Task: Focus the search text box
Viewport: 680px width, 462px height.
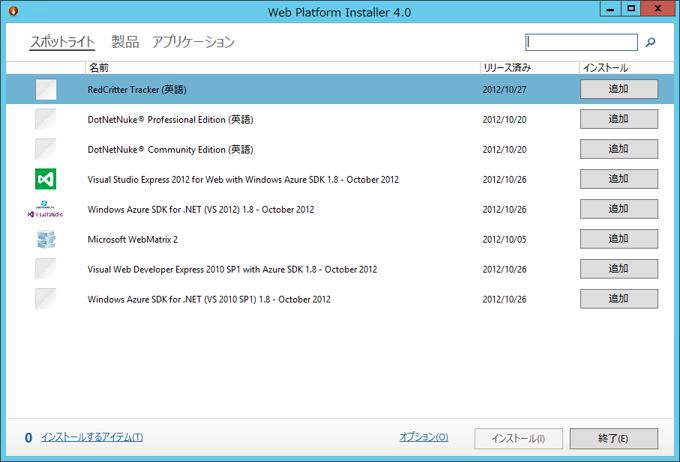Action: point(581,42)
